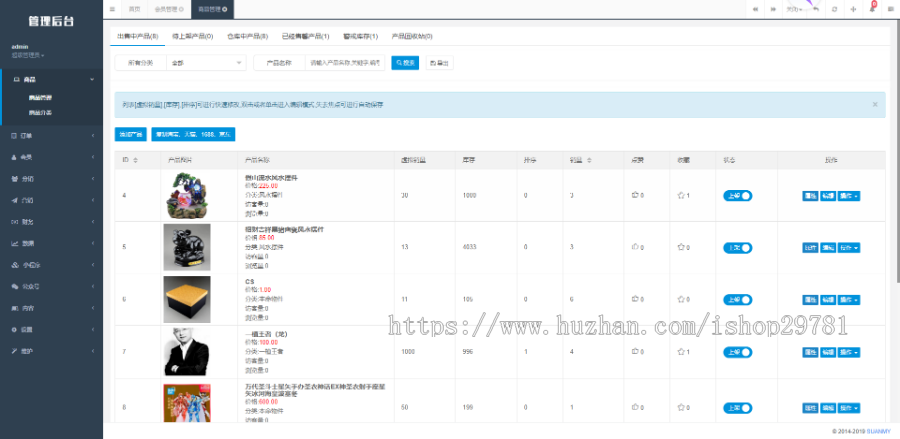Switch to the 待上架产品(0) tab
The width and height of the screenshot is (900, 439).
(x=192, y=36)
